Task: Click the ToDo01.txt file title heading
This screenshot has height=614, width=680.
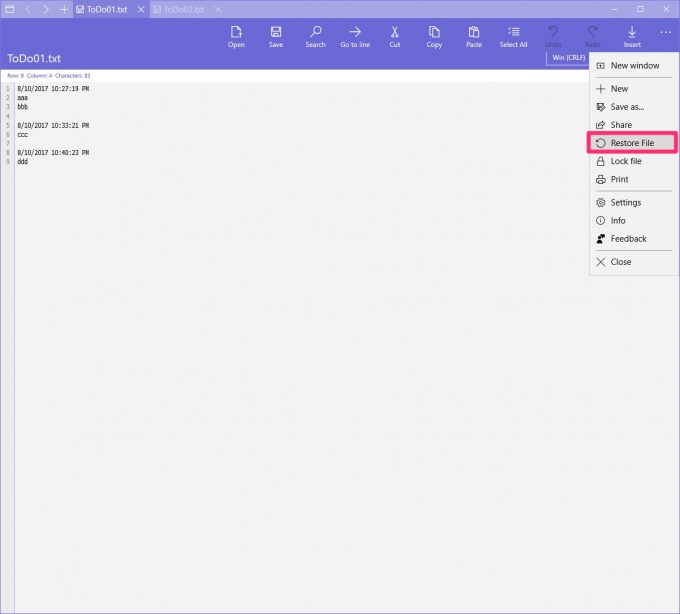Action: [x=34, y=59]
